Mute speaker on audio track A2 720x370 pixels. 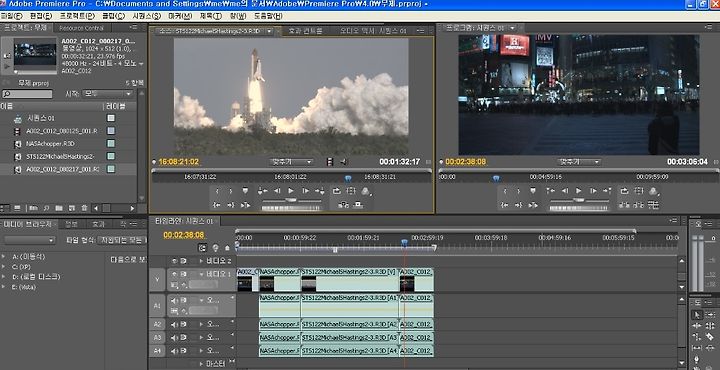pos(174,325)
